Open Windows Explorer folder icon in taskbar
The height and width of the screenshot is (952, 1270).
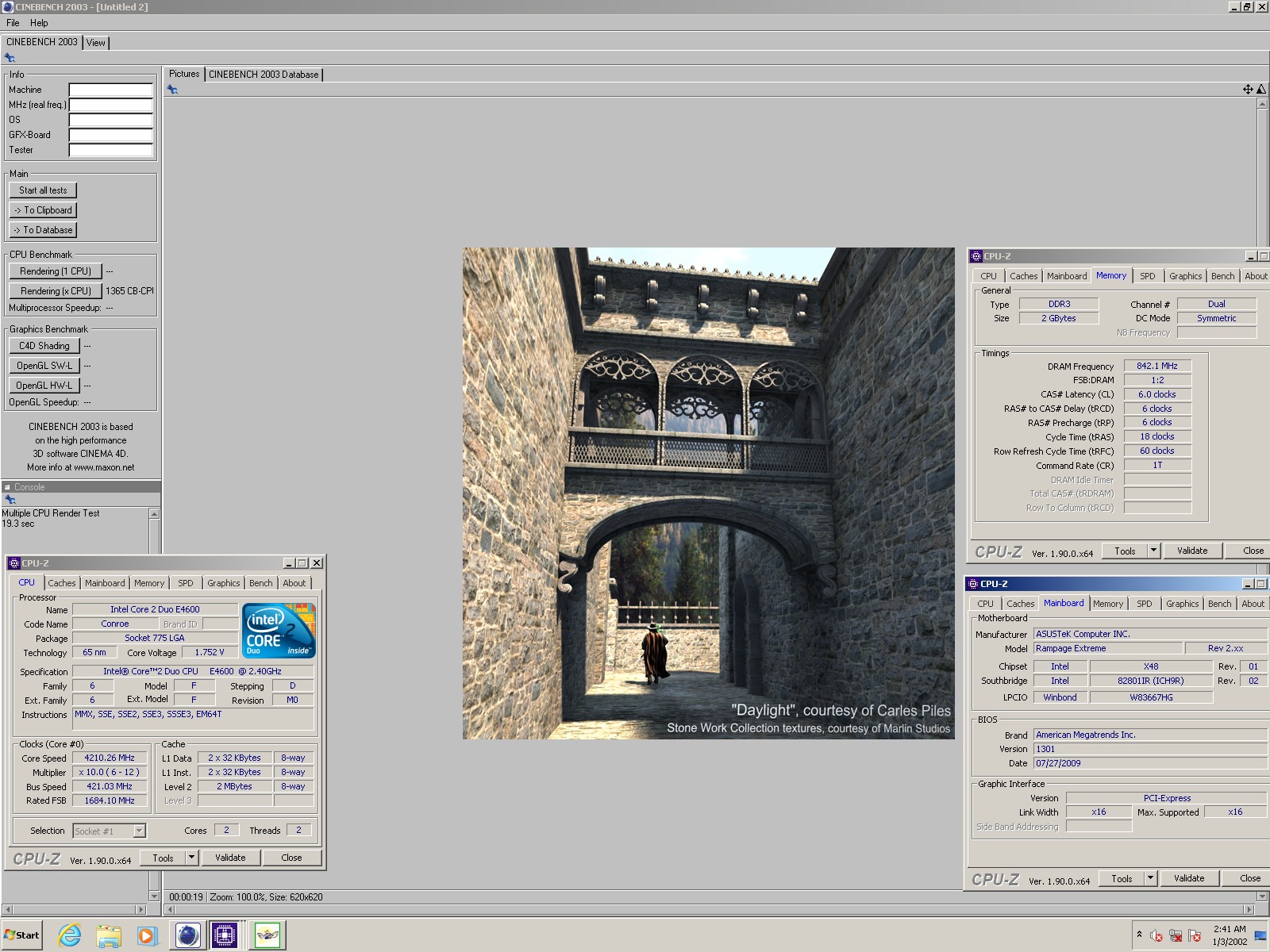coord(108,935)
